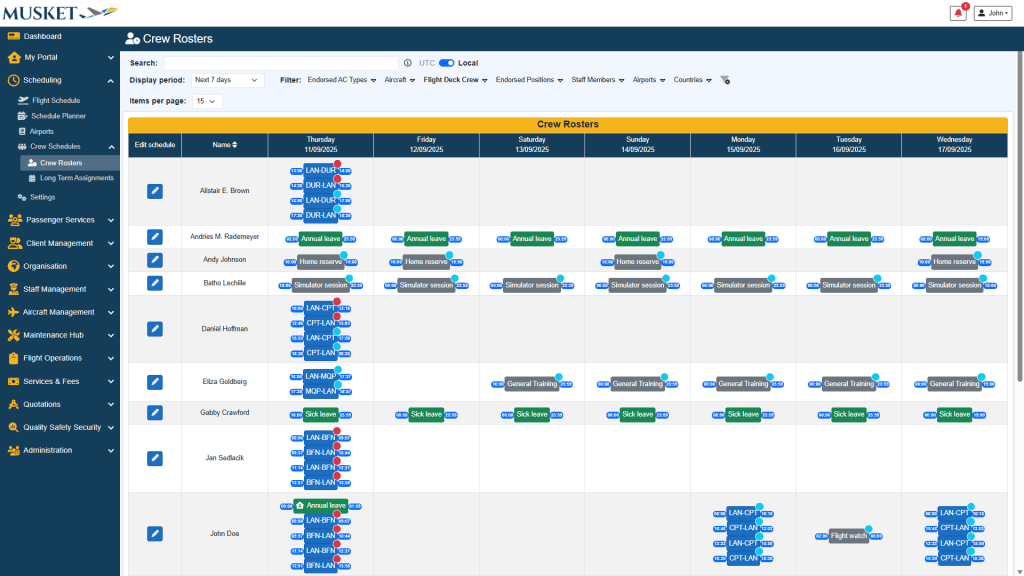Expand the Endorsed AC Types filter
1024x576 pixels.
[342, 80]
